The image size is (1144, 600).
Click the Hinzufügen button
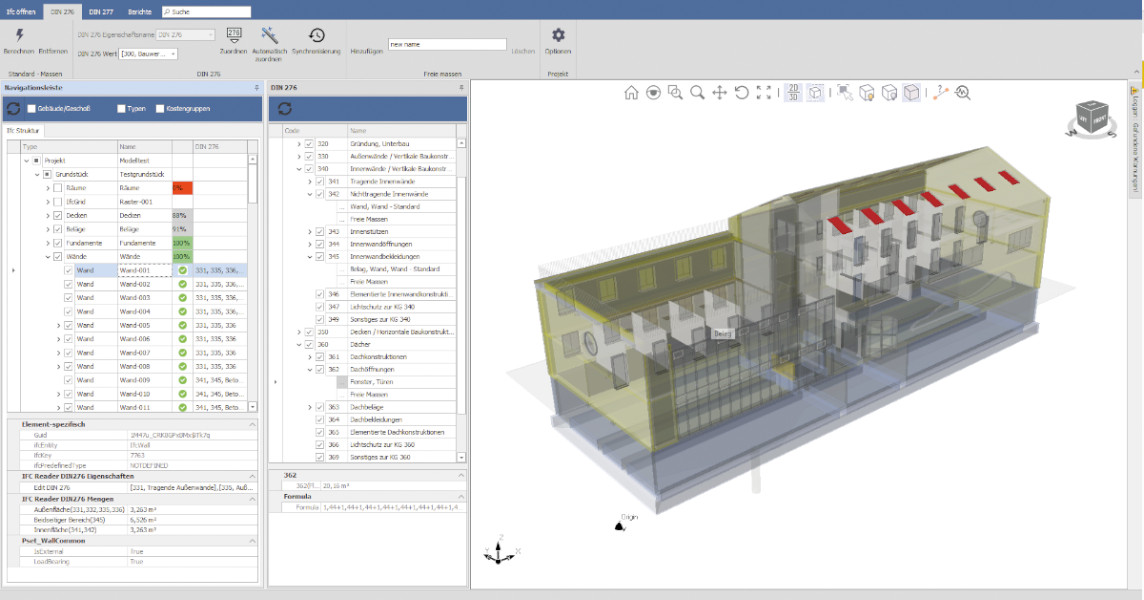click(x=366, y=52)
